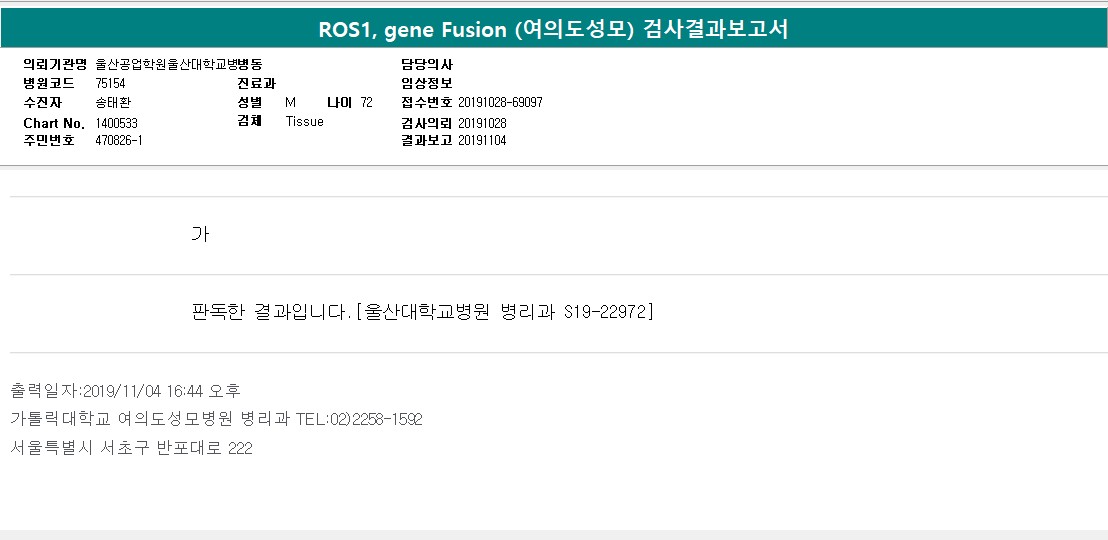Click the 의뢰기관명 hospital name value

point(179,64)
